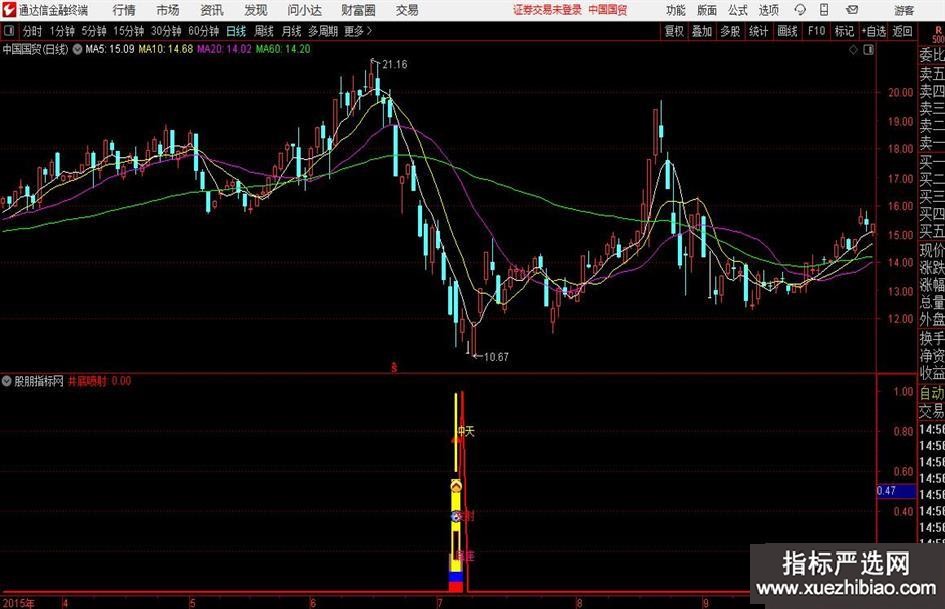Click the Tongdaxin red logo icon
Image resolution: width=945 pixels, height=609 pixels.
(x=9, y=10)
